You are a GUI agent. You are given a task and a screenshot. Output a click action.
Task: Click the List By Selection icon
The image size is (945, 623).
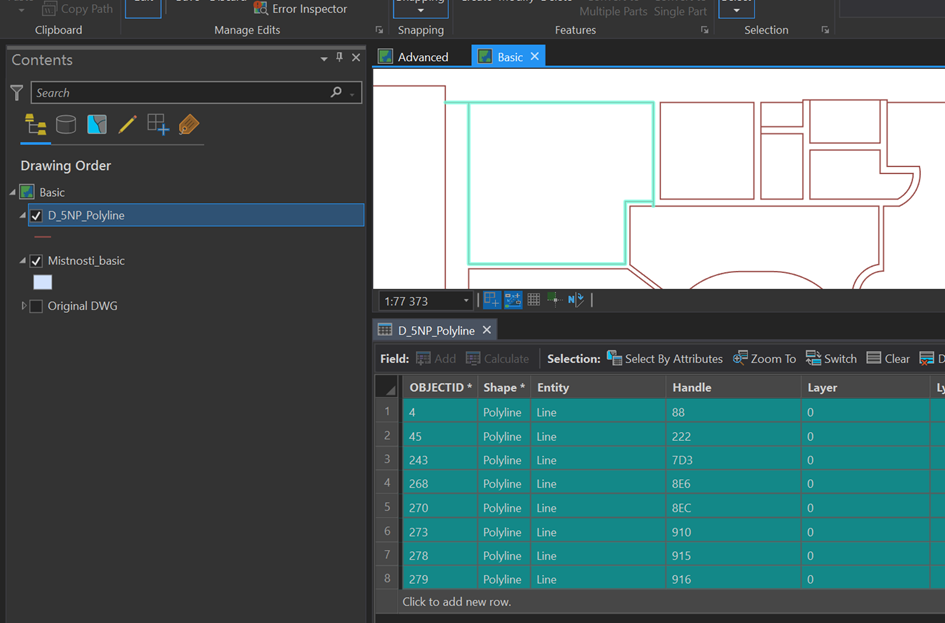click(x=97, y=124)
